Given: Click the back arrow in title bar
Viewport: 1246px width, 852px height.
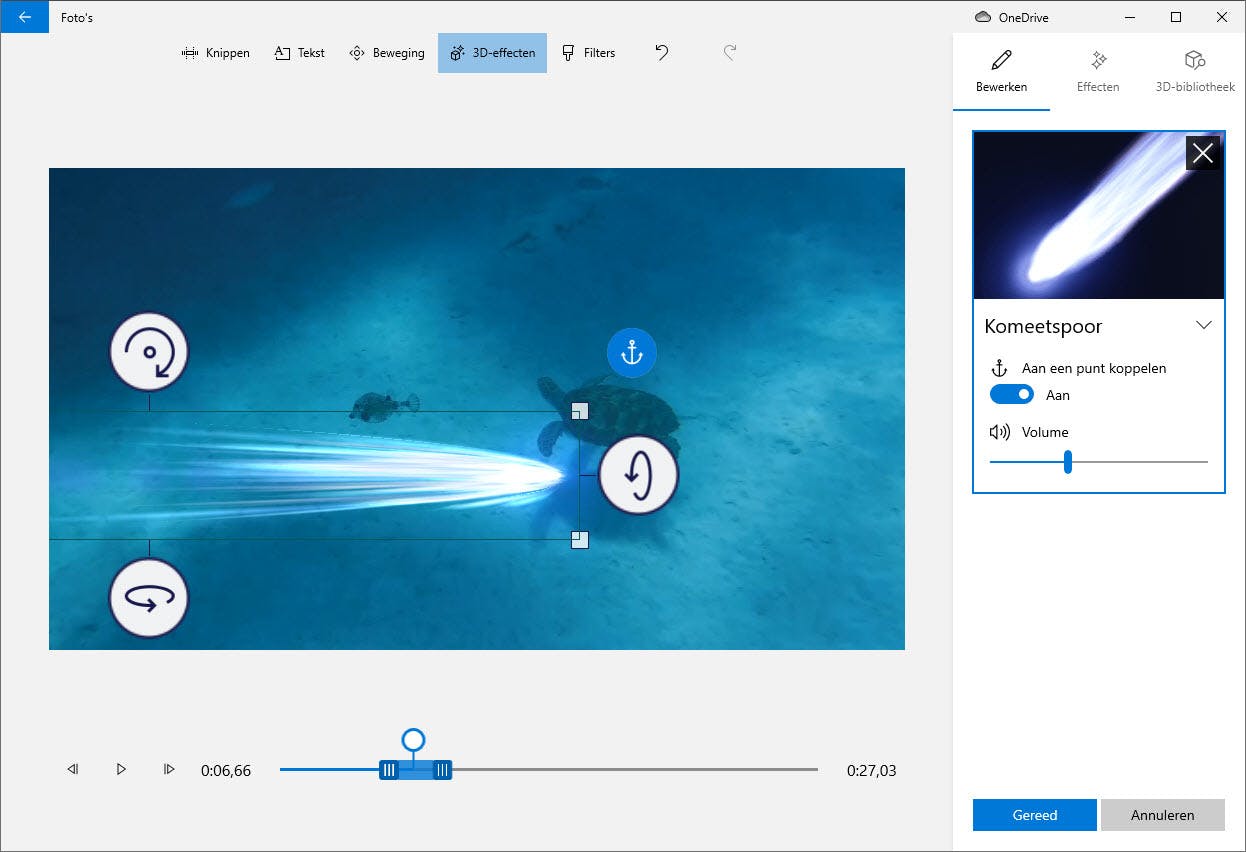Looking at the screenshot, I should point(24,17).
